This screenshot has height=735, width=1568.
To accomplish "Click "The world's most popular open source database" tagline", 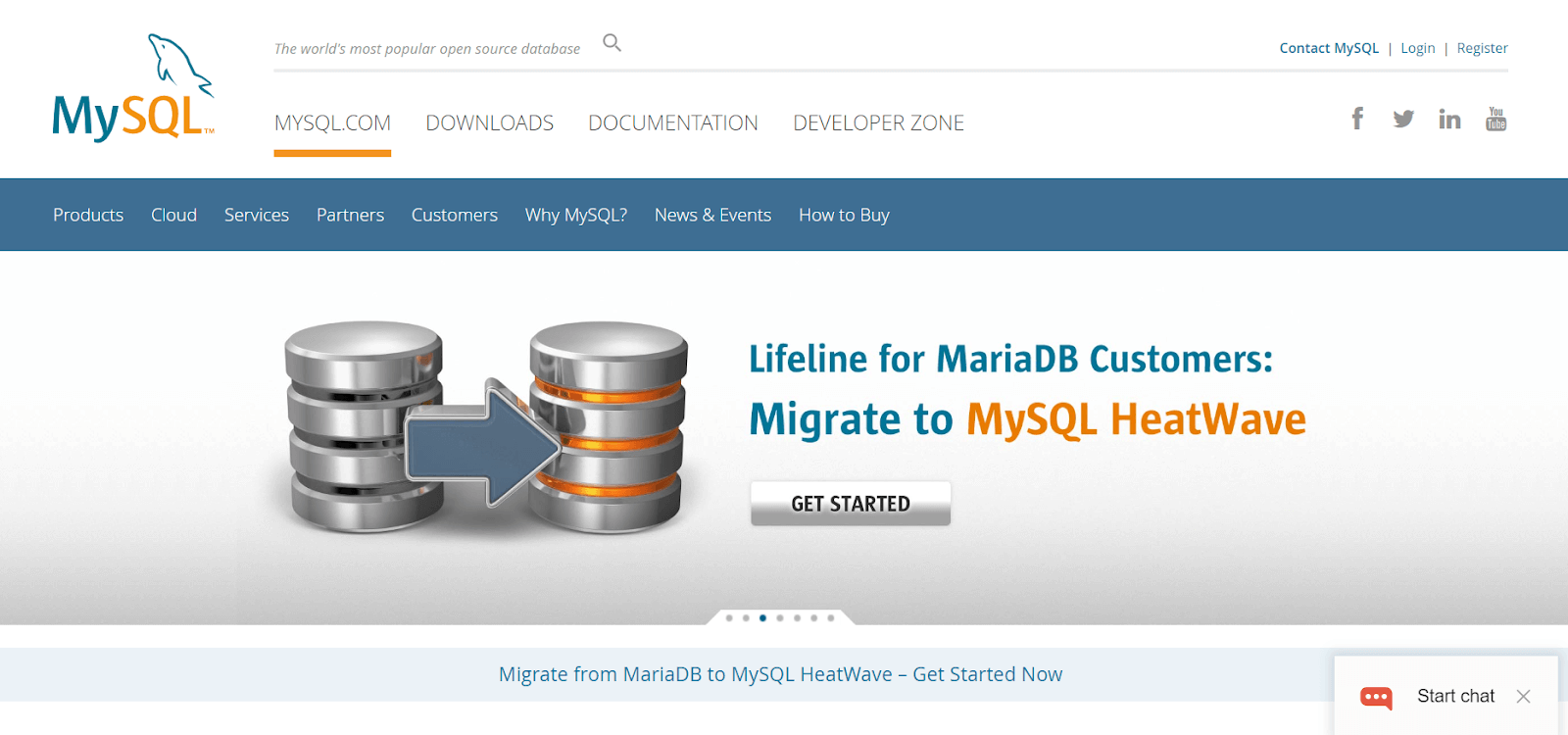I will click(x=427, y=49).
